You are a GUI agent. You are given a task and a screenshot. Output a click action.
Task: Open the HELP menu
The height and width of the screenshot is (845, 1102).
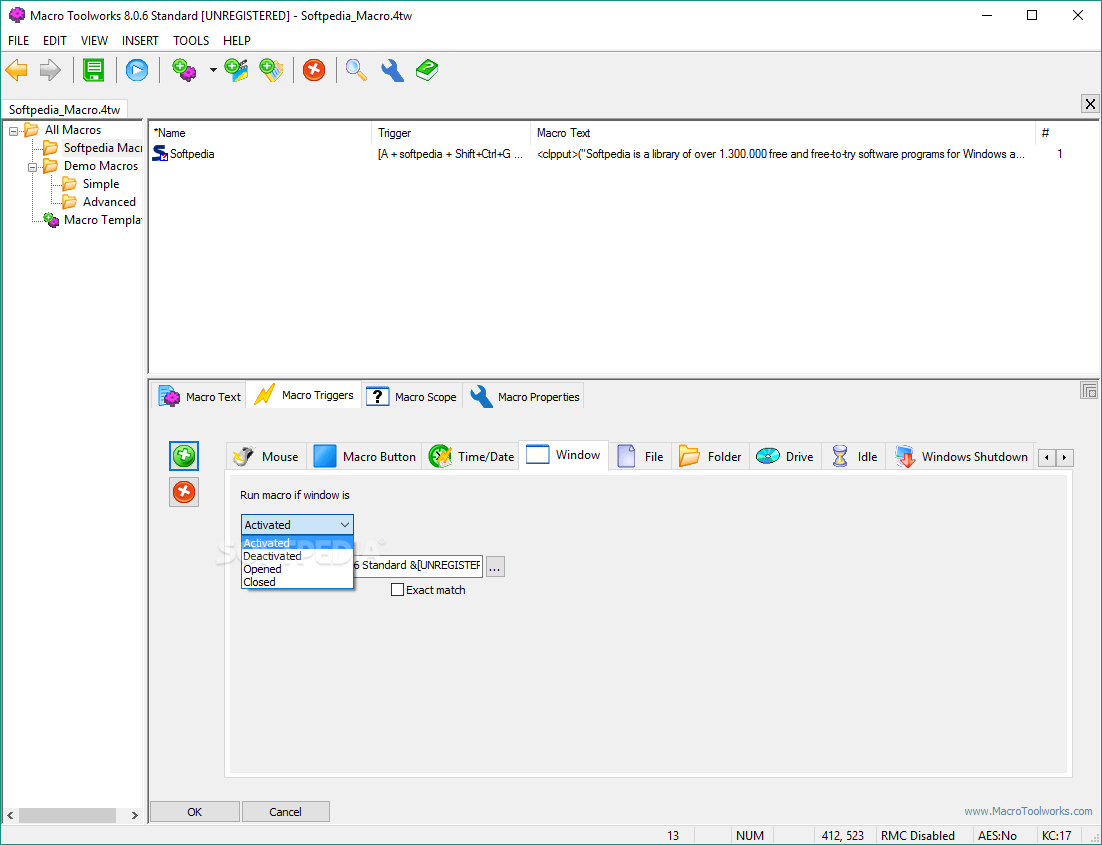pyautogui.click(x=237, y=41)
